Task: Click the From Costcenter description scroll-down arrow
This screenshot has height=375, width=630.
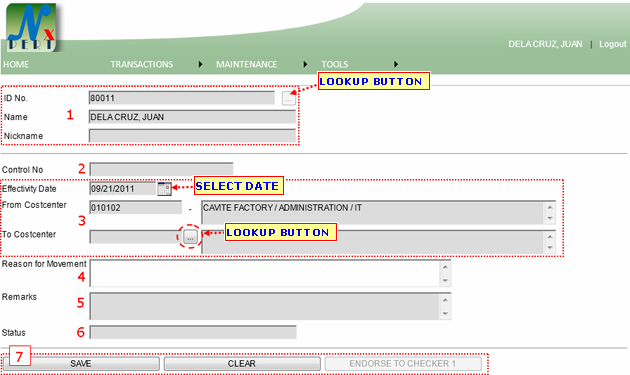Action: [550, 218]
